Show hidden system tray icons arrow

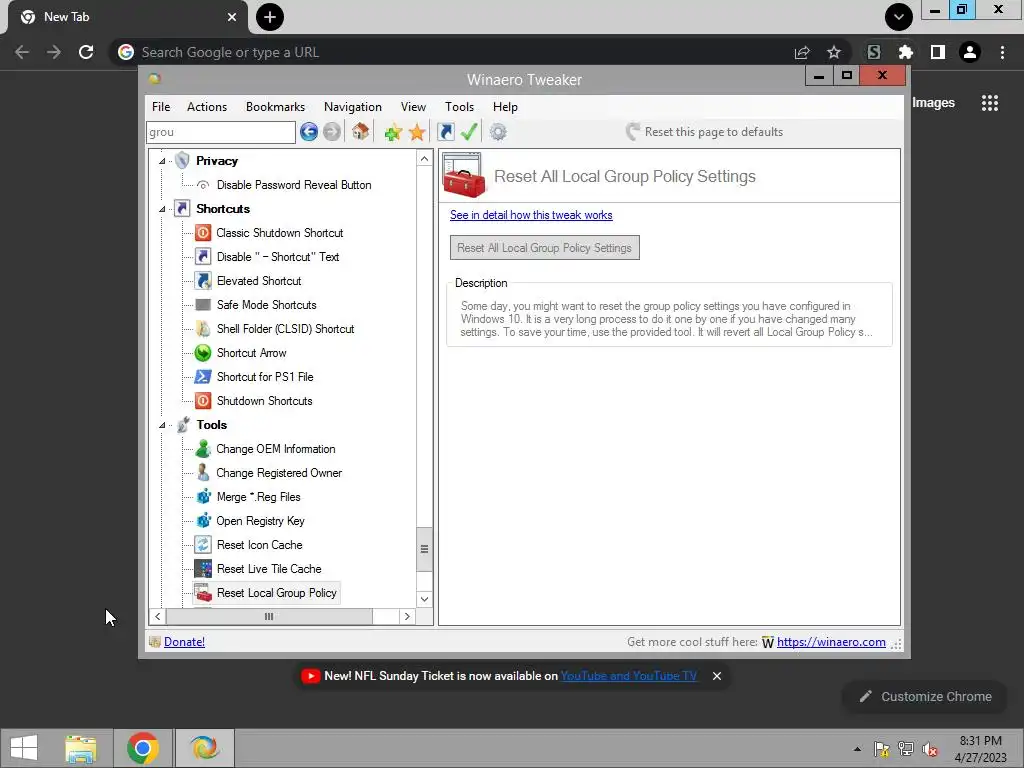click(857, 748)
